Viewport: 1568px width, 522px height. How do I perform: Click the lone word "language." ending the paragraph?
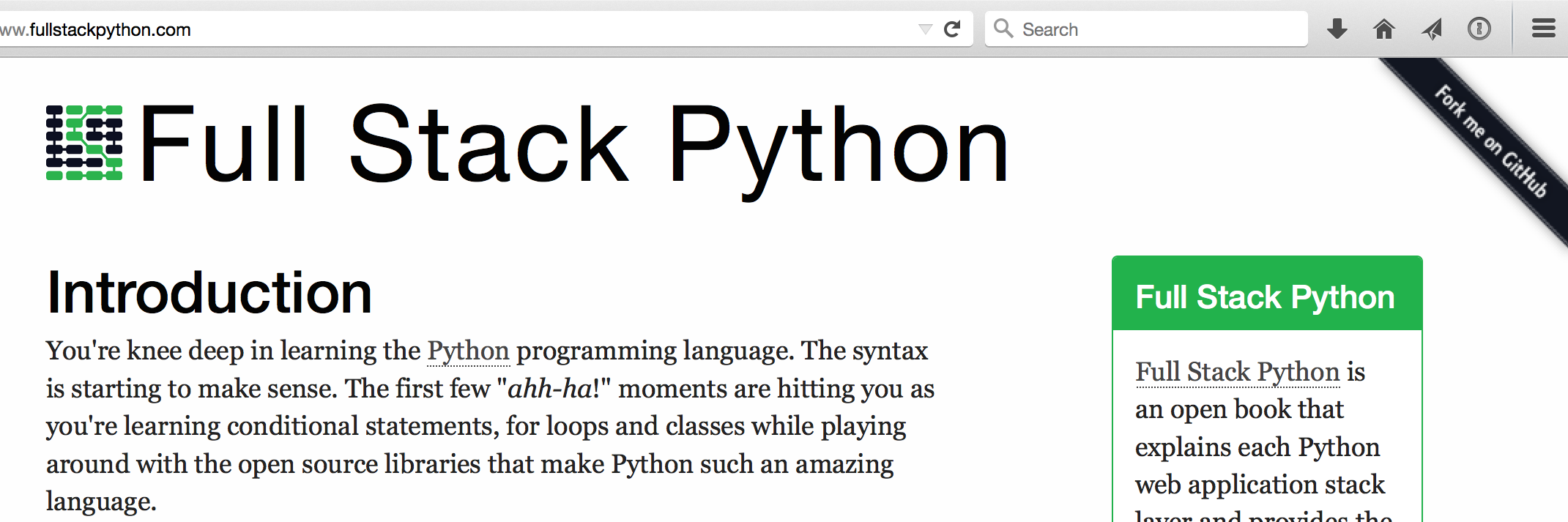101,502
